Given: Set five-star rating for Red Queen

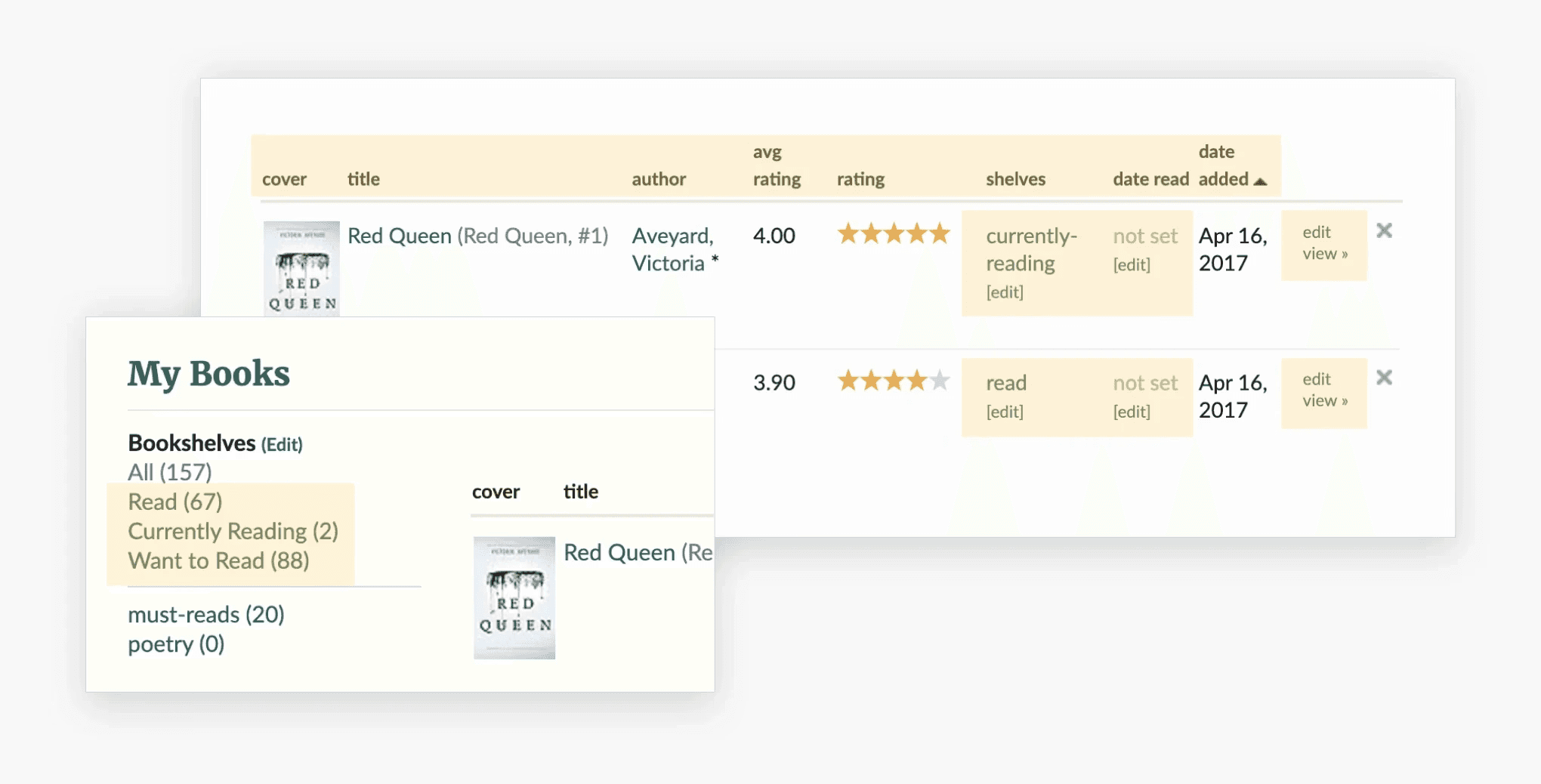Looking at the screenshot, I should pos(940,233).
